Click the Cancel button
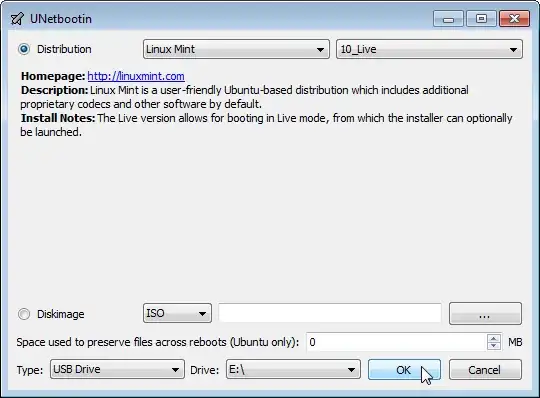 coord(485,370)
